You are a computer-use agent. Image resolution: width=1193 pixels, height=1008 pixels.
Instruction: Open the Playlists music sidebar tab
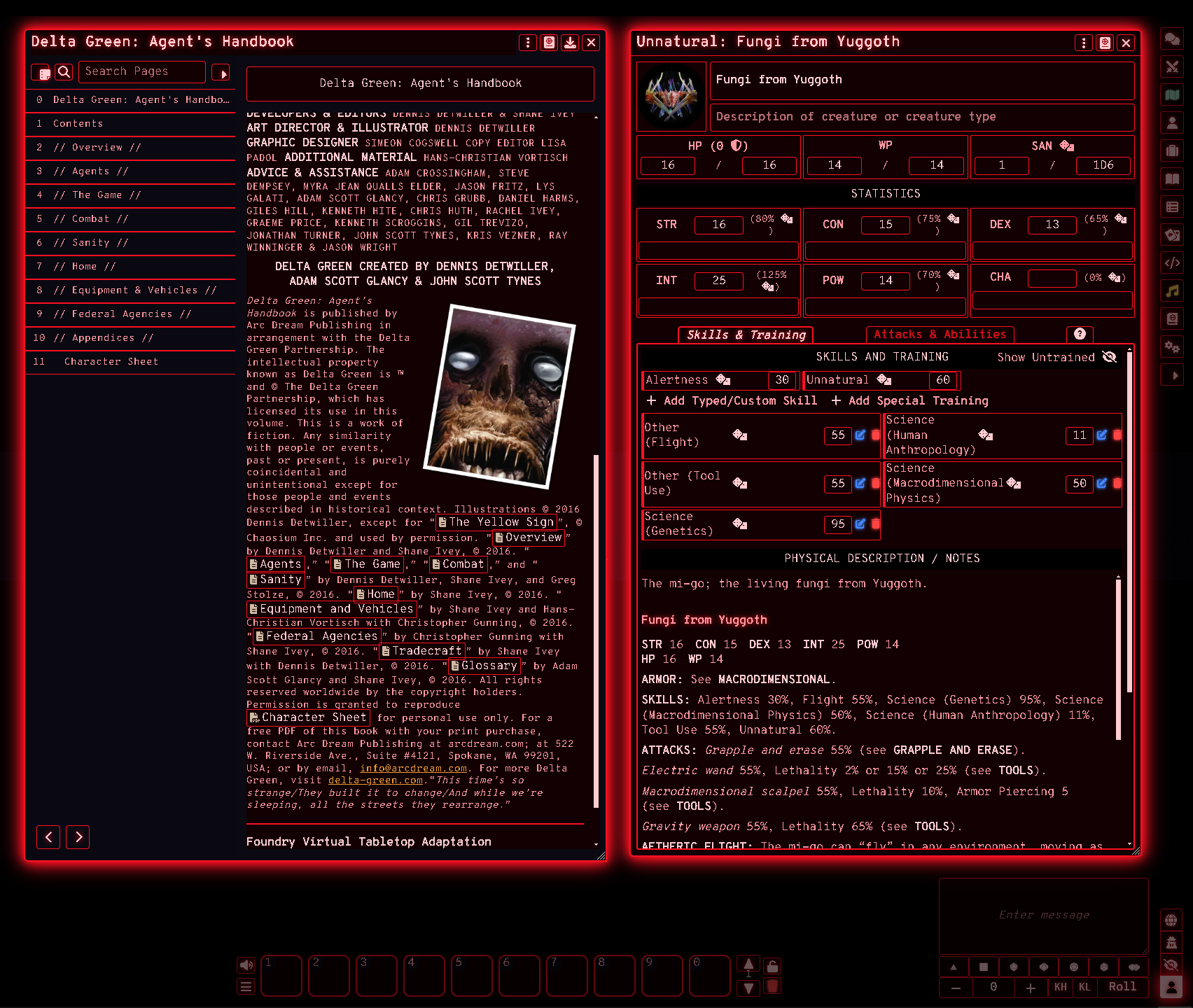[x=1172, y=290]
